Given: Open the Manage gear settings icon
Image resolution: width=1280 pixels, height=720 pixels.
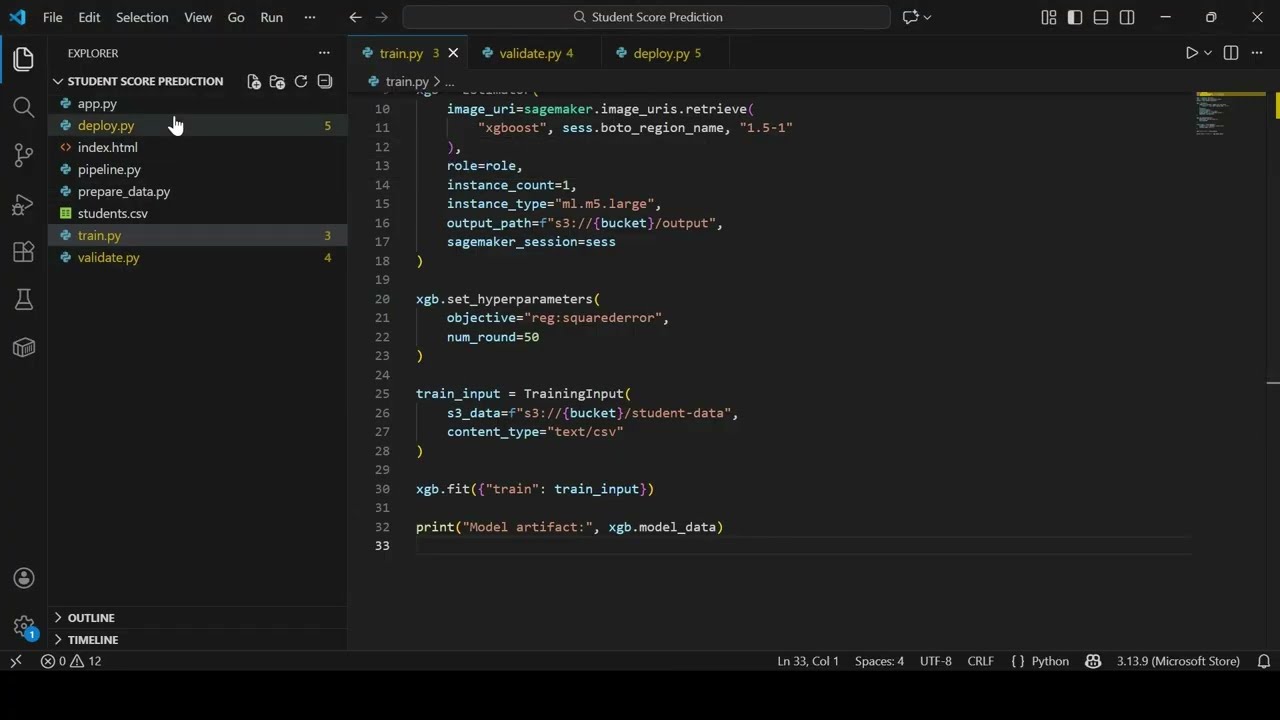Looking at the screenshot, I should tap(24, 627).
